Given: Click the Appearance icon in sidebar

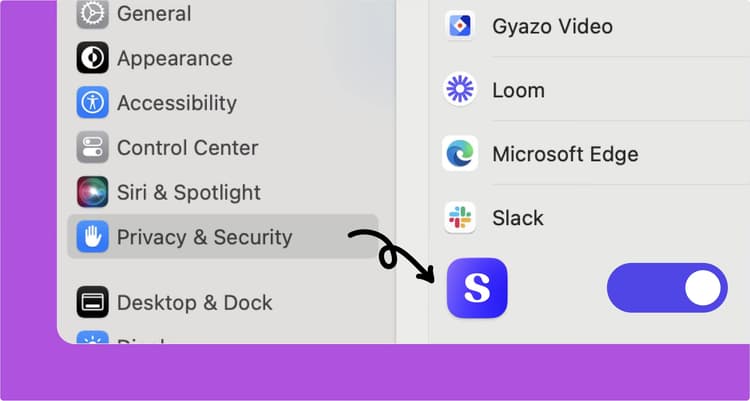Looking at the screenshot, I should coord(93,58).
